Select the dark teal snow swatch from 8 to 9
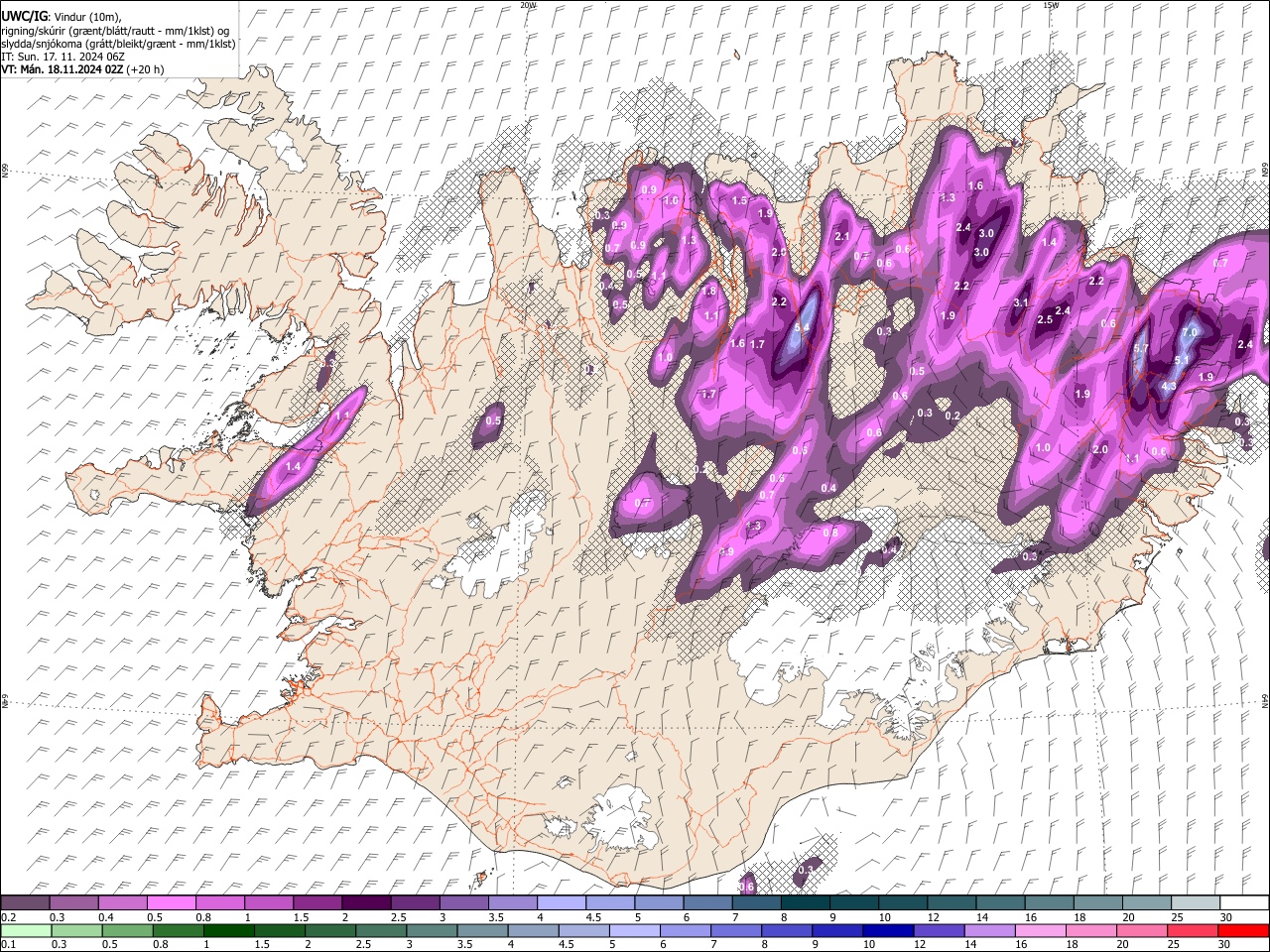1270x952 pixels. 805,902
